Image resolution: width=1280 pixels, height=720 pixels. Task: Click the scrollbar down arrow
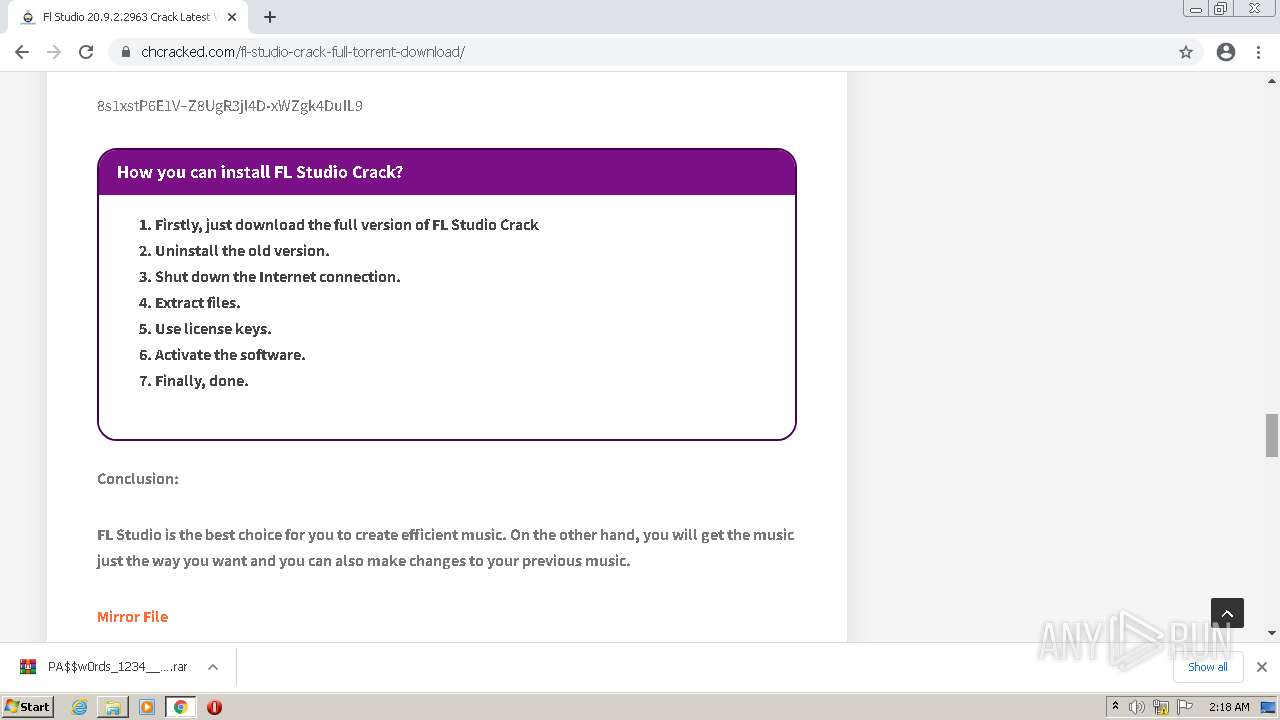tap(1272, 633)
